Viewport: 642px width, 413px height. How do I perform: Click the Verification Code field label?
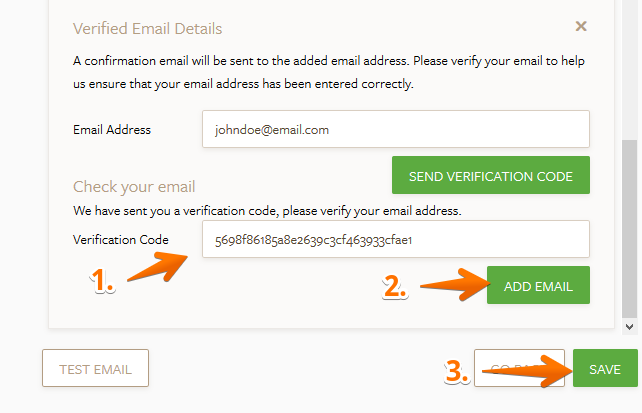tap(121, 240)
